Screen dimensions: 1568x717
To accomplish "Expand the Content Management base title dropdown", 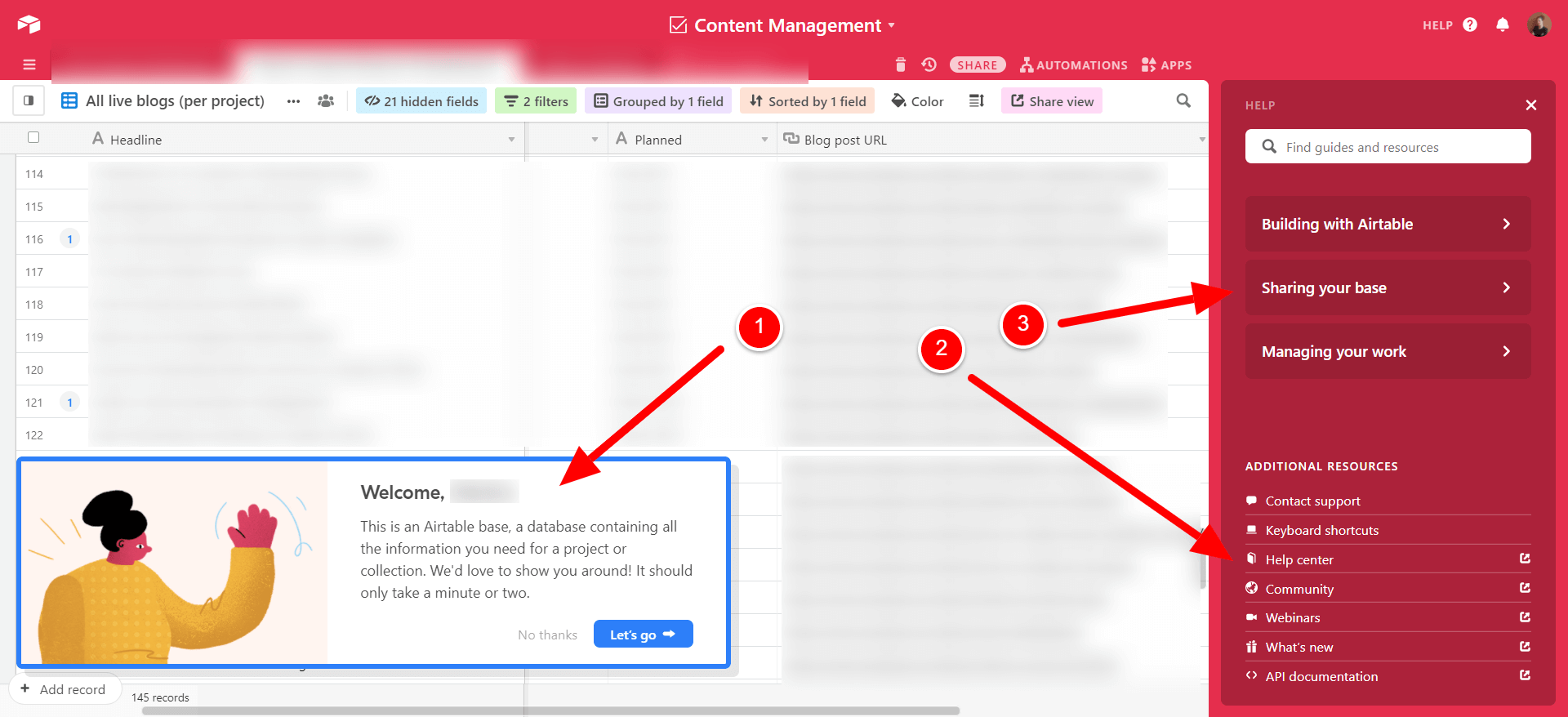I will point(891,25).
